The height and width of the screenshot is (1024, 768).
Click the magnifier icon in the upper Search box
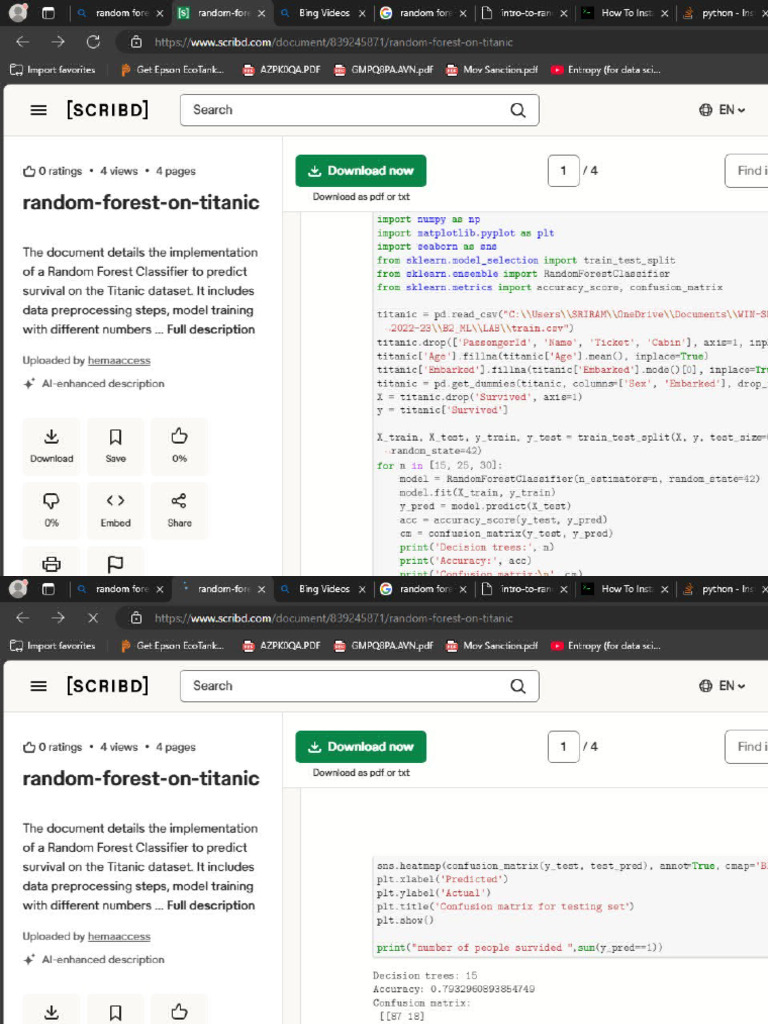point(518,110)
